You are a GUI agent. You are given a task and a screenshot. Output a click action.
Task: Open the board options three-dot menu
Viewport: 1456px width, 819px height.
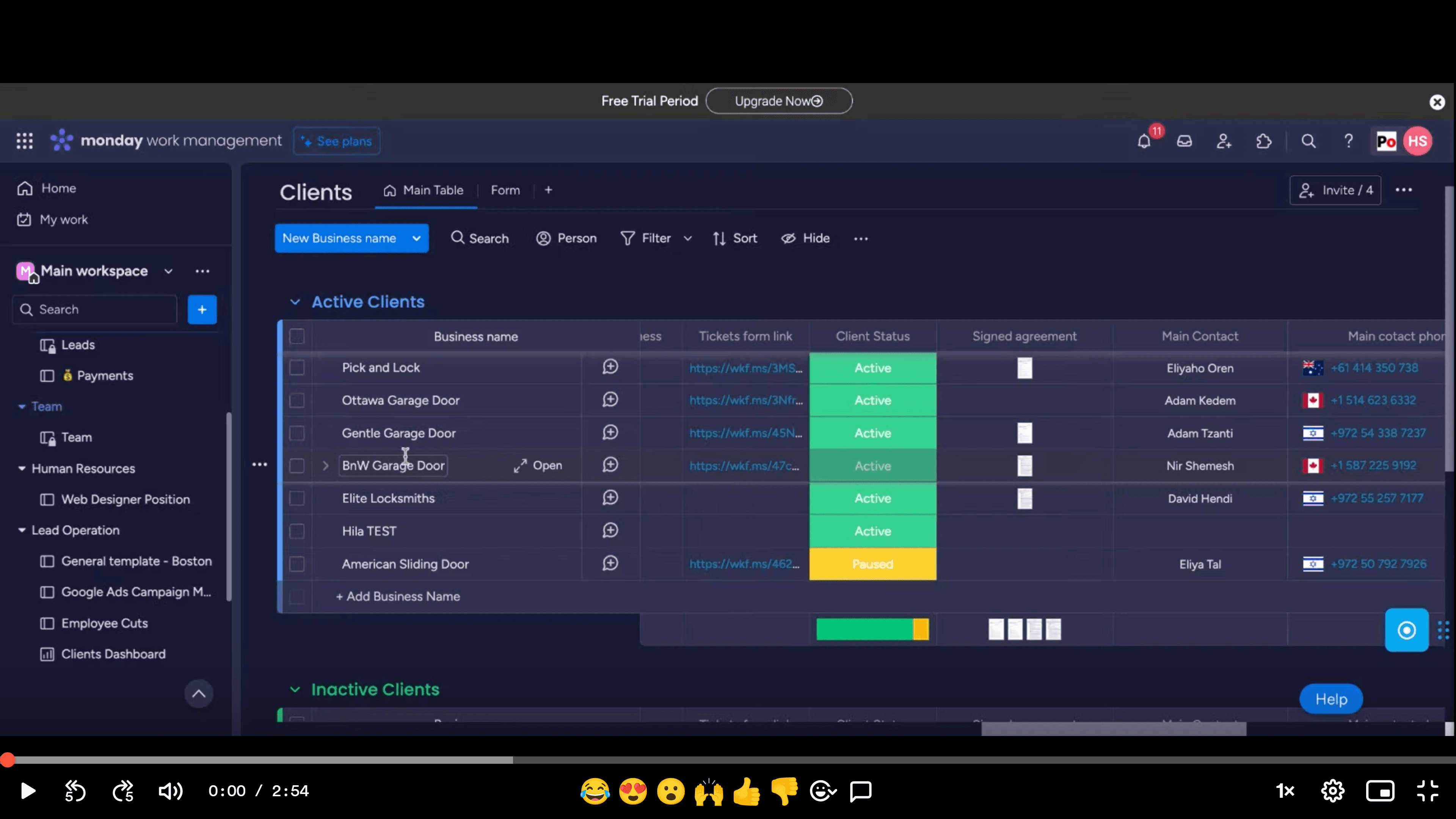[1403, 190]
